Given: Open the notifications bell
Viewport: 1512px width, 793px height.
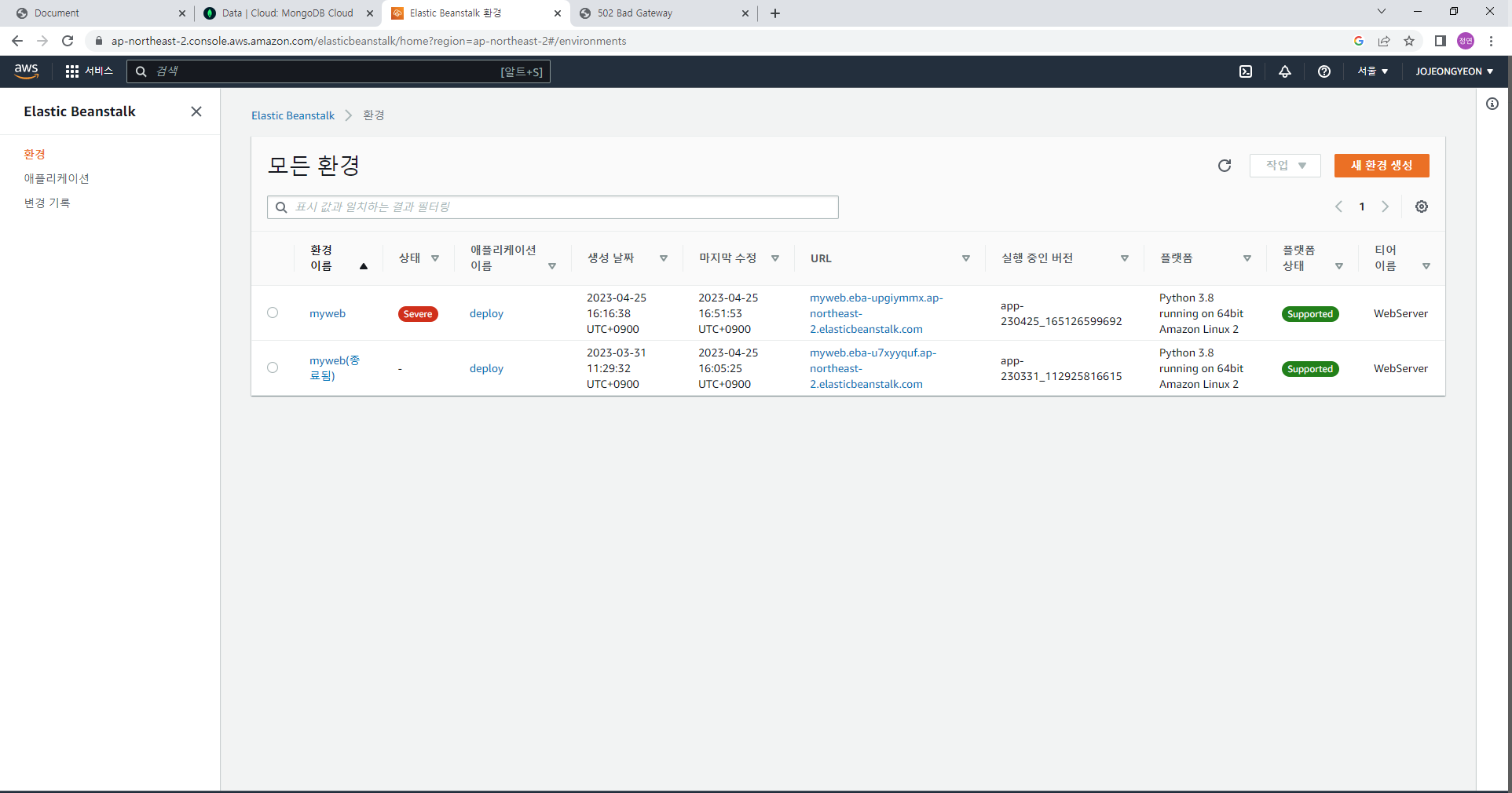Looking at the screenshot, I should point(1285,71).
